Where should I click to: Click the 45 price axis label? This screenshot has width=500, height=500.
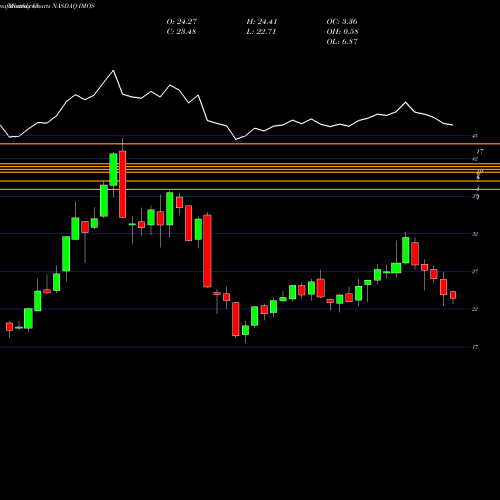[475, 136]
